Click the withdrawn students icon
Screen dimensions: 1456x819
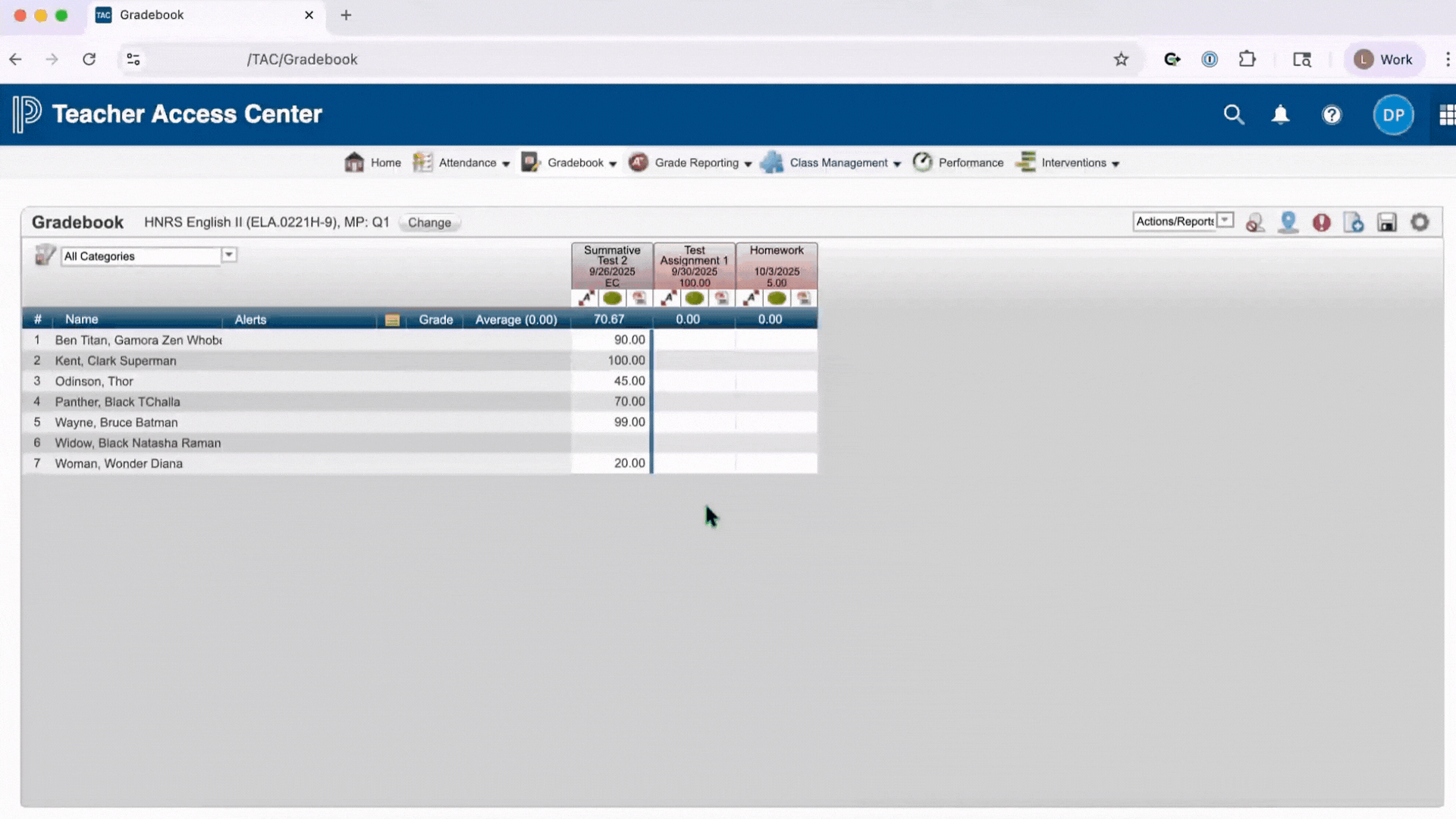point(1255,222)
